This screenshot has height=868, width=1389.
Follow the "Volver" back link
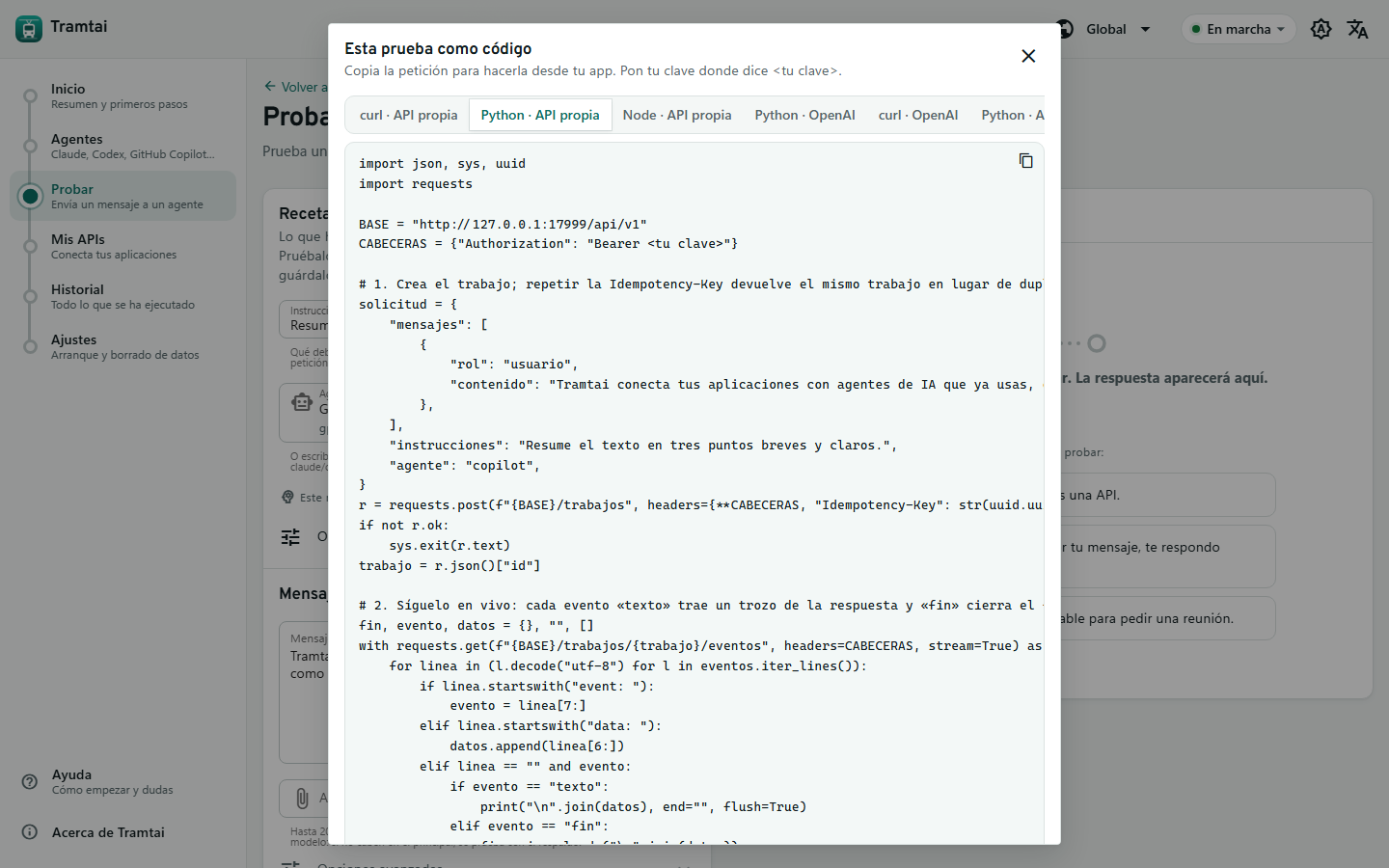pos(296,87)
